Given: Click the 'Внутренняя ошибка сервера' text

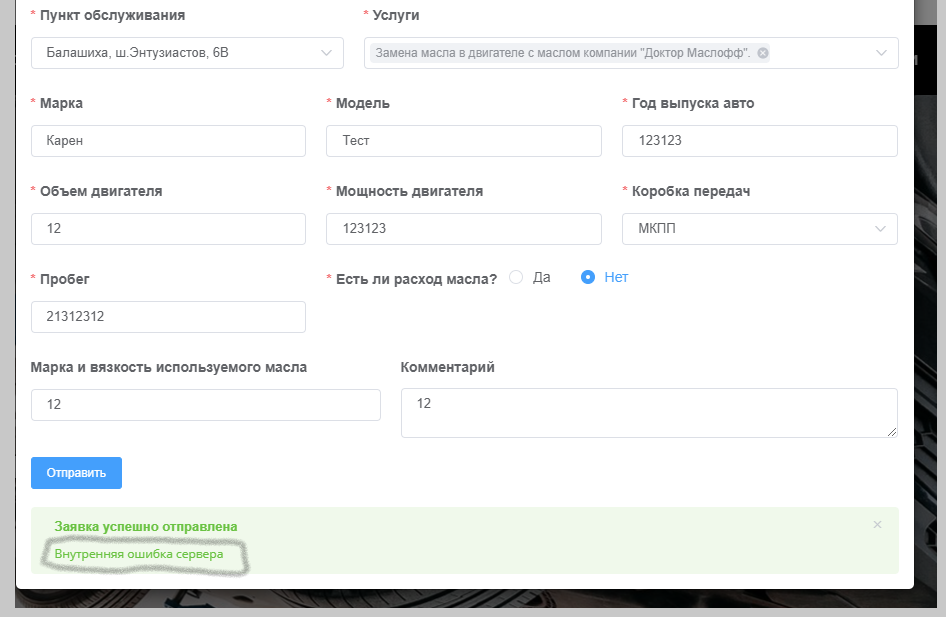Looking at the screenshot, I should pos(139,554).
